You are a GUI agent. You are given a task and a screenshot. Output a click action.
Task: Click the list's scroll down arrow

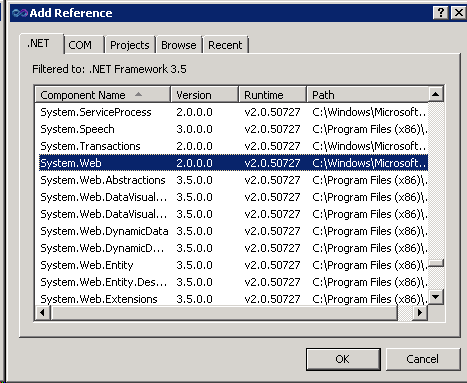point(436,296)
